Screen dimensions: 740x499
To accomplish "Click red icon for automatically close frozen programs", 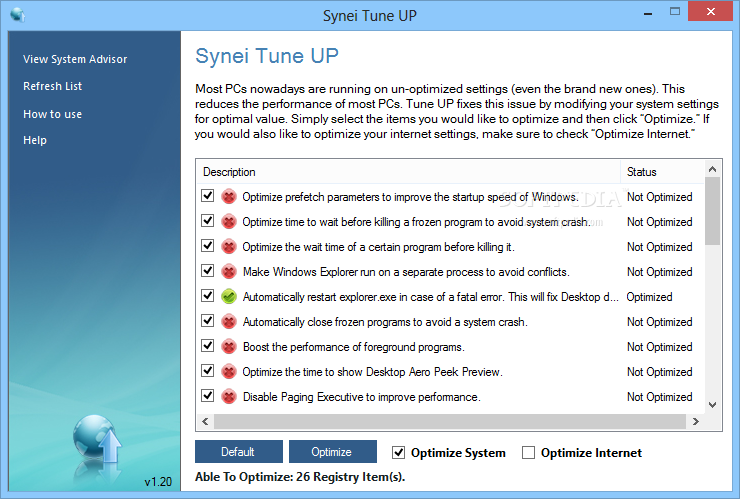I will pos(229,321).
